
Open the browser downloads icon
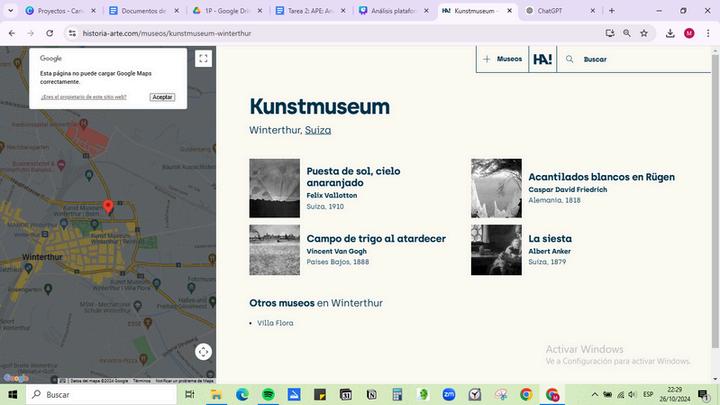[x=670, y=33]
